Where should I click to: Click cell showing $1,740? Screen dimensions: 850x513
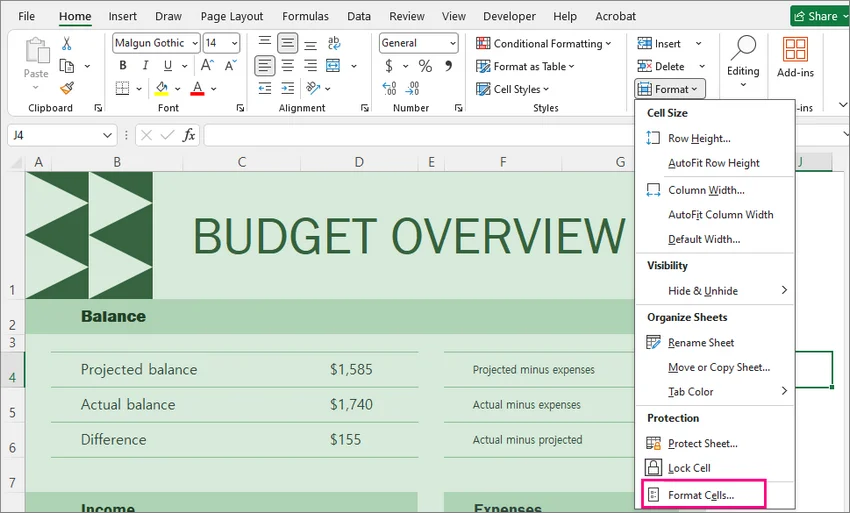pos(351,405)
